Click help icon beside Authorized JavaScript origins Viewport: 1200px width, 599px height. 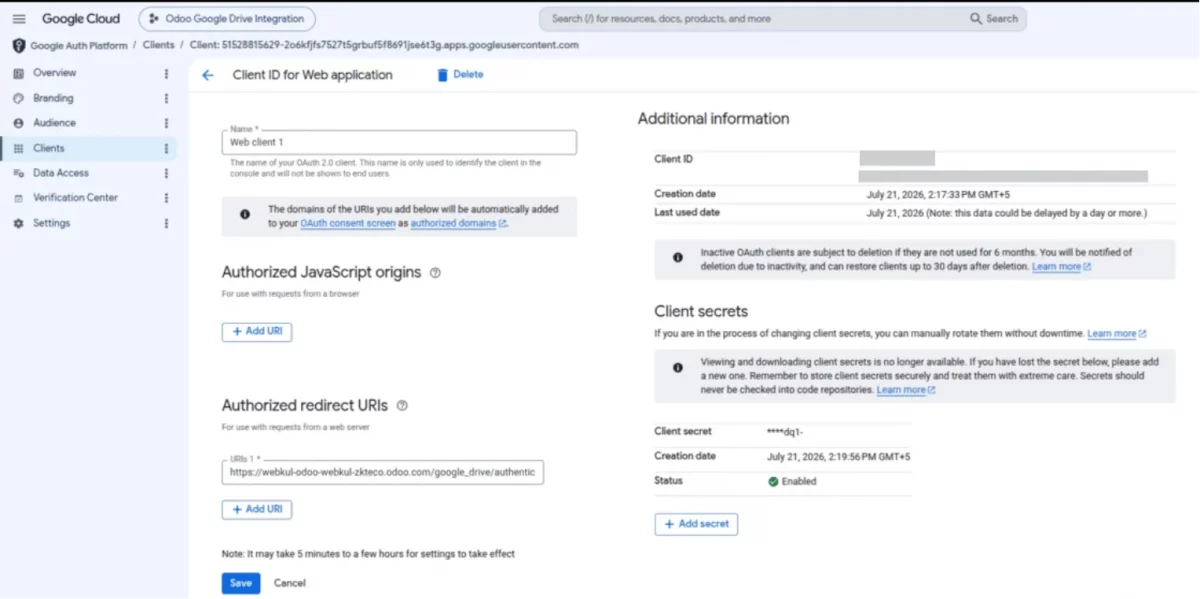click(435, 272)
